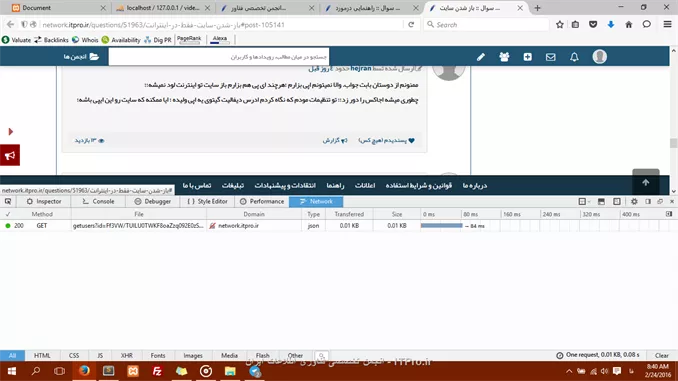Toggle network details pane icon
Viewport: 678px width, 381px height.
[x=669, y=214]
